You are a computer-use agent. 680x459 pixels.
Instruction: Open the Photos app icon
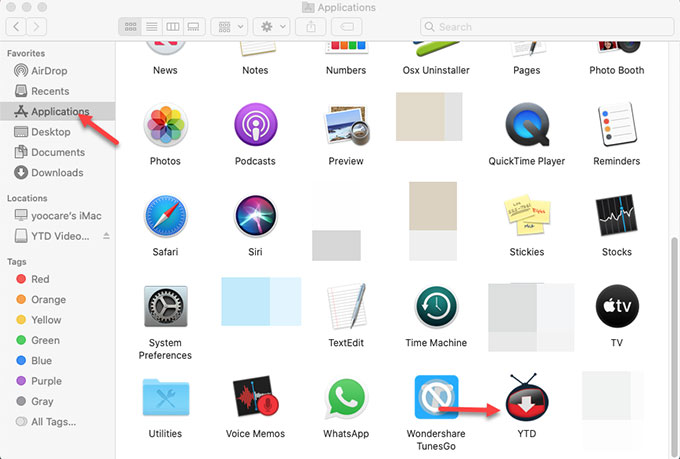tap(165, 125)
